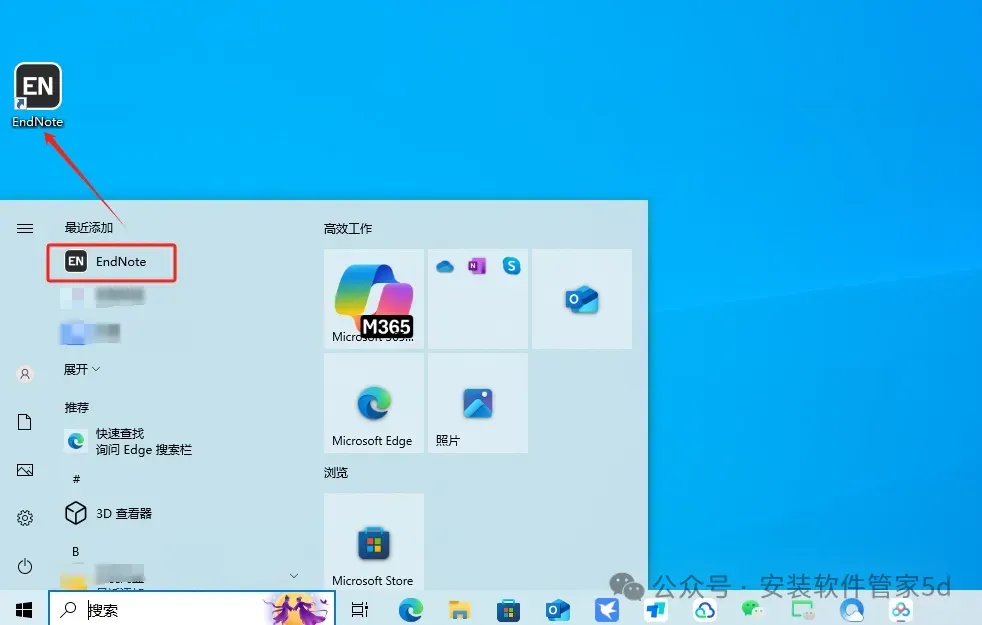Open the blue circle cloud app icon on the taskbar
This screenshot has height=625, width=982.
(x=851, y=610)
